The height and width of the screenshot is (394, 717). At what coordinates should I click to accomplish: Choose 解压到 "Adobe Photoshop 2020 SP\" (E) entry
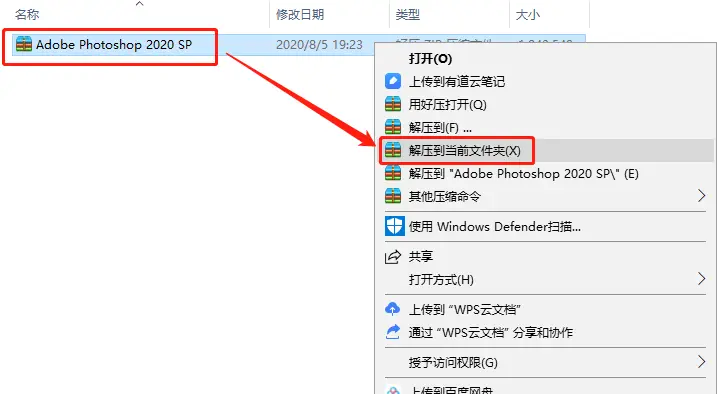click(x=524, y=174)
